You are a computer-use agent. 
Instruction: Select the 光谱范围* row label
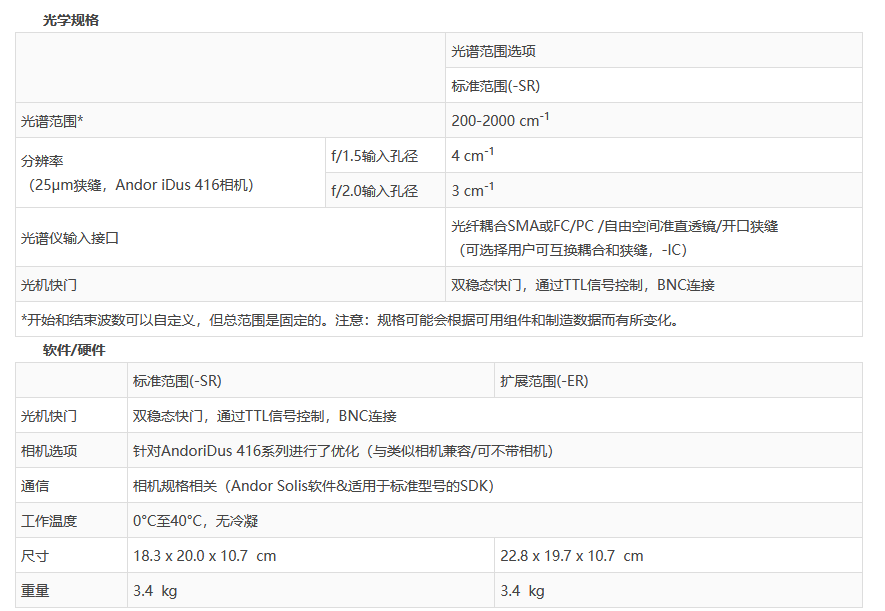[x=53, y=121]
